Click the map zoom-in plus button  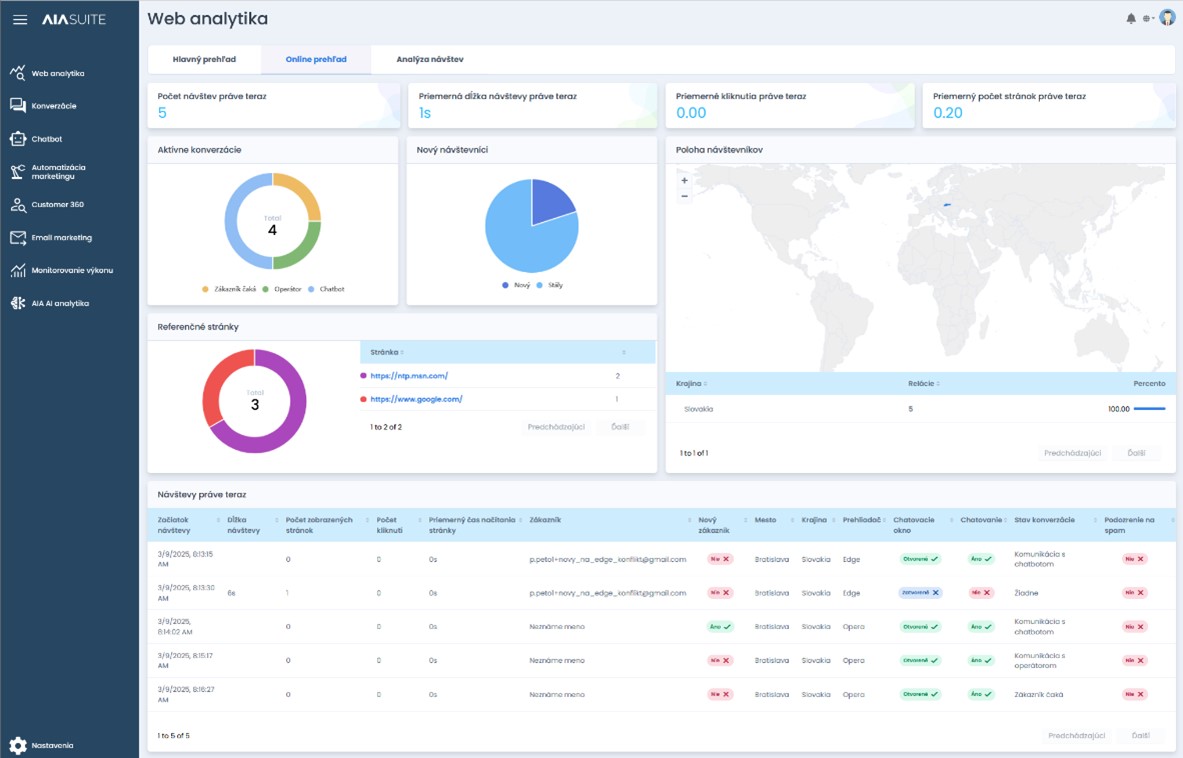point(684,181)
